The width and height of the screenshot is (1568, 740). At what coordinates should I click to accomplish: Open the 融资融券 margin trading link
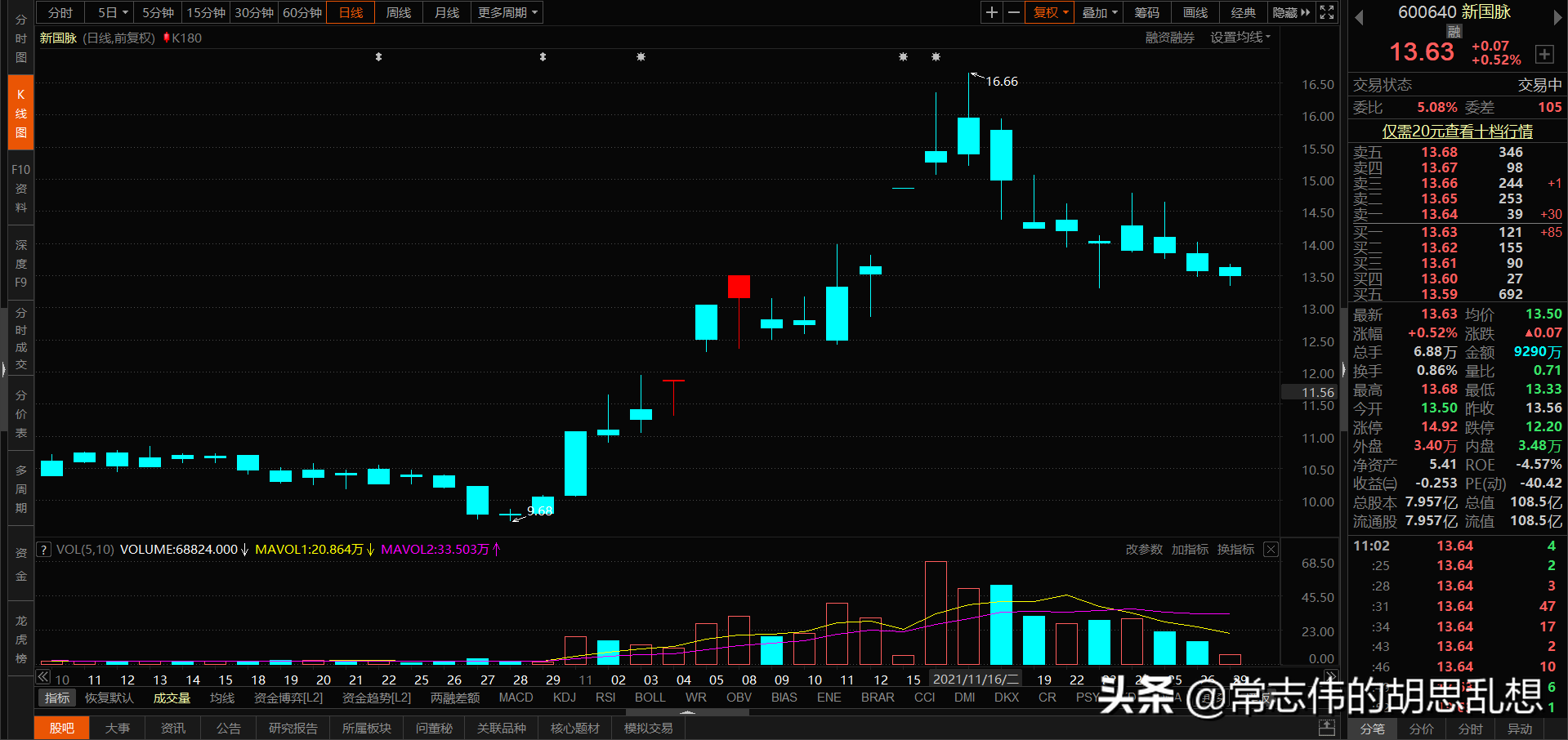click(x=1169, y=37)
